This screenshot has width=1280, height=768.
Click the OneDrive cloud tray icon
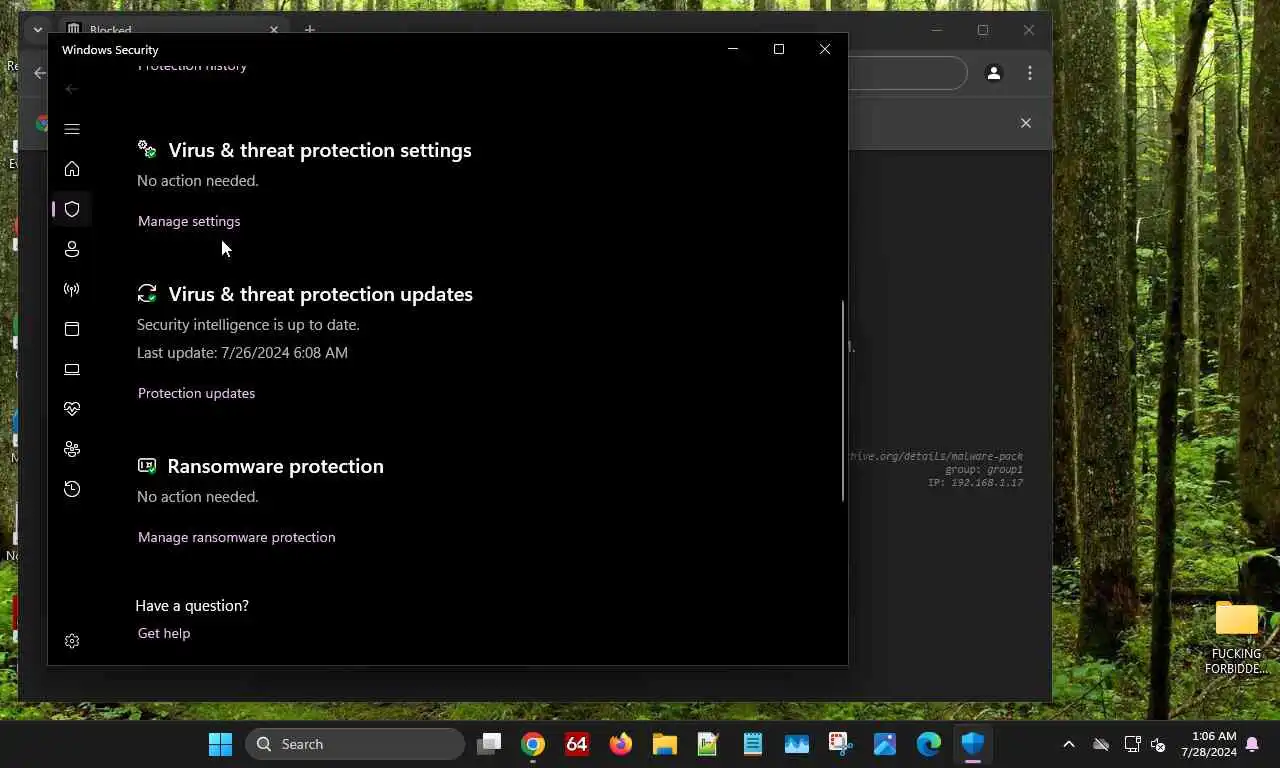pyautogui.click(x=1101, y=744)
